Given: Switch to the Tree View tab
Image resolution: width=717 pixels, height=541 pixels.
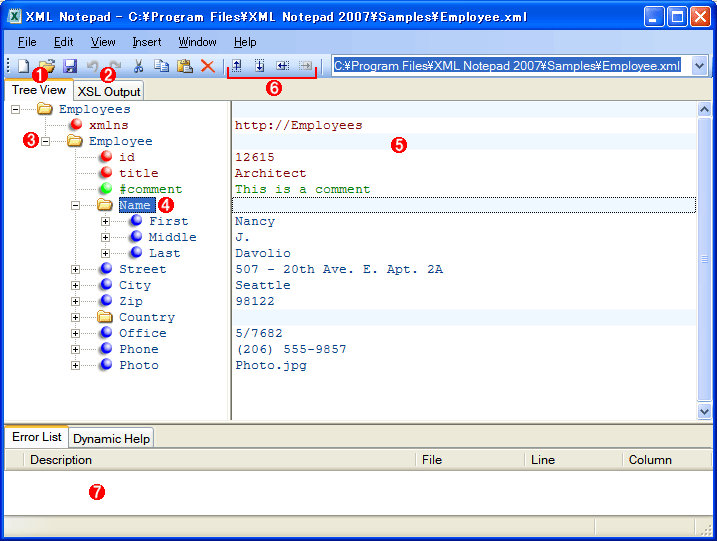Looking at the screenshot, I should [39, 90].
